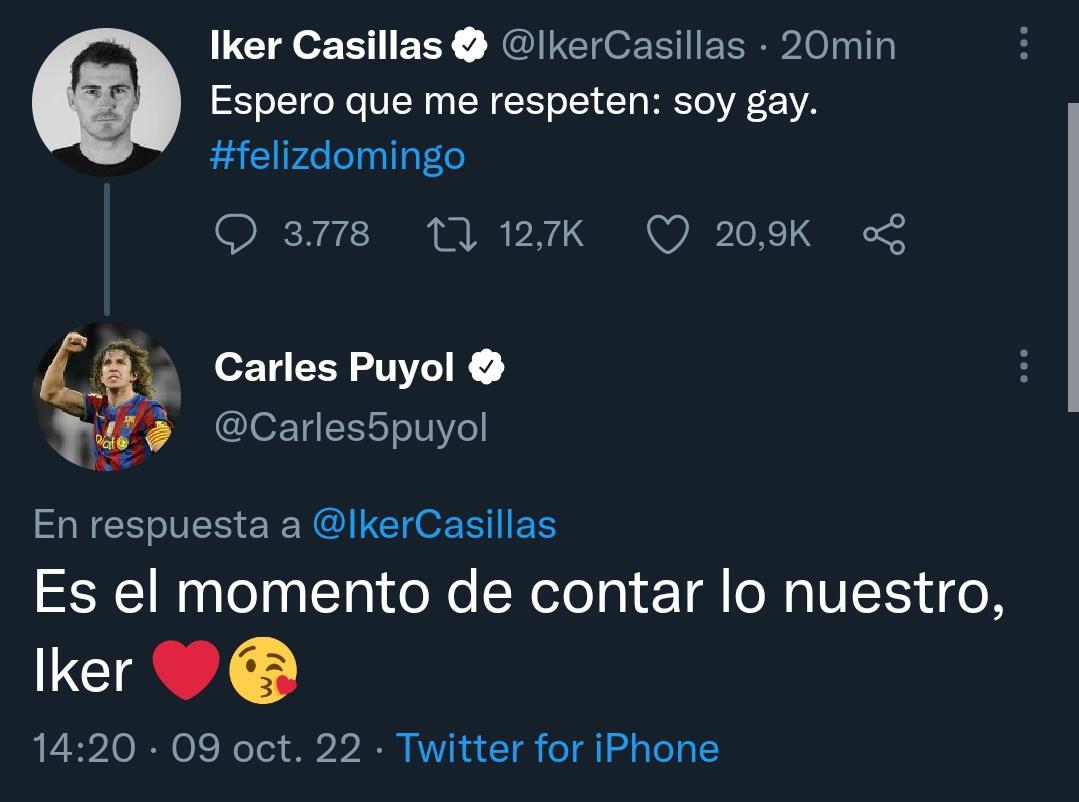Screen dimensions: 1079x802
Task: Open the #felizdomingo hashtag
Action: tap(336, 155)
